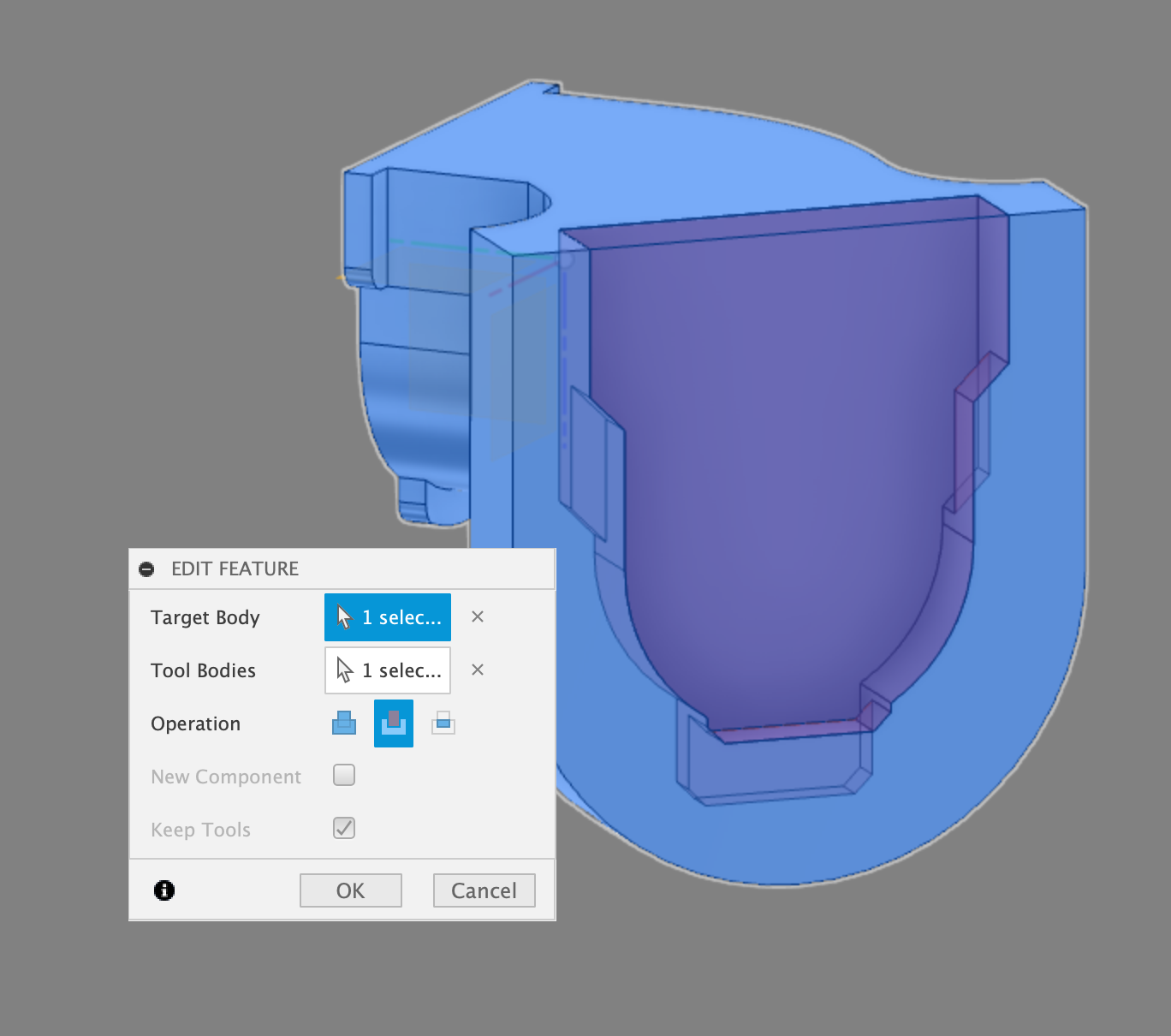1171x1036 pixels.
Task: Activate the Target Body selector
Action: (x=388, y=617)
